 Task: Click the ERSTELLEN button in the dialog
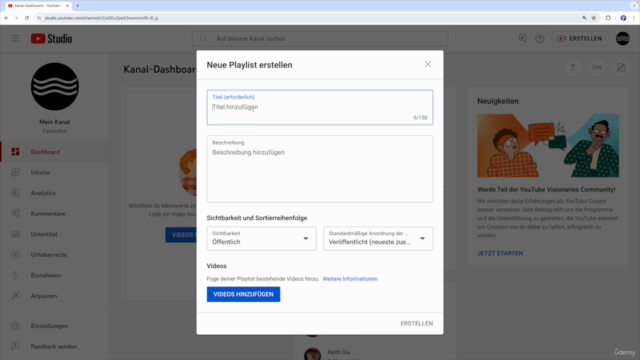[416, 323]
